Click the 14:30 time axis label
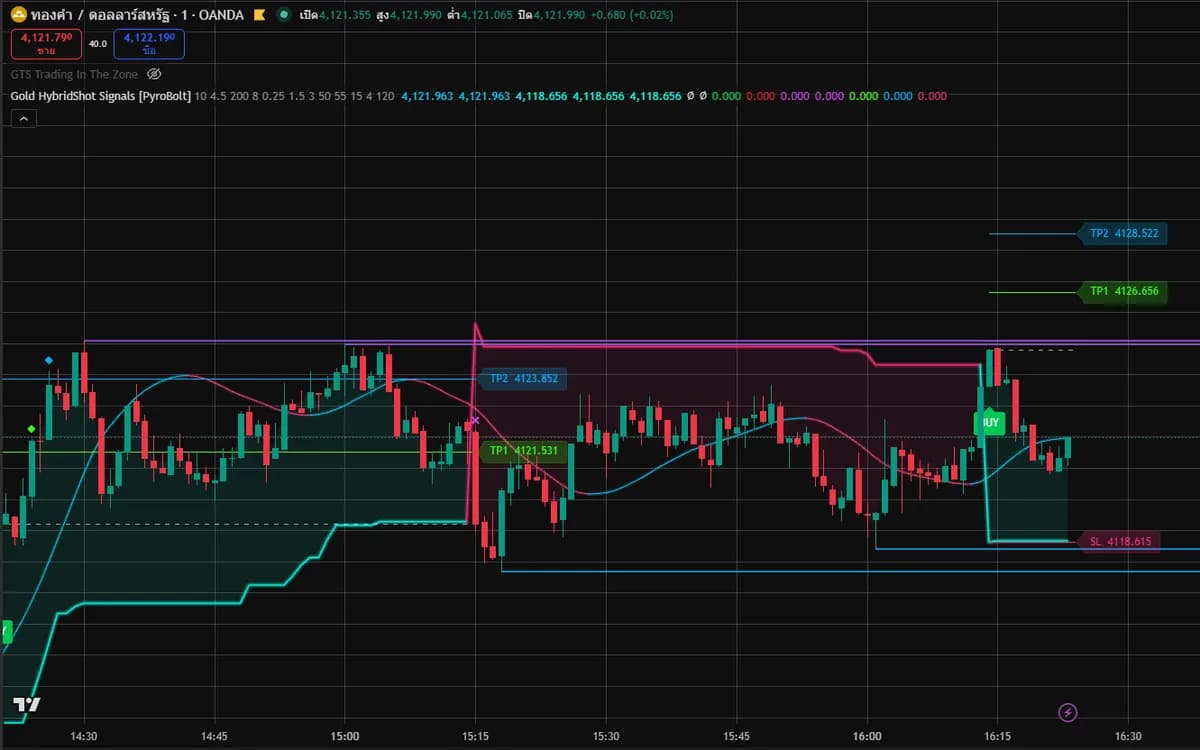1200x750 pixels. click(84, 735)
